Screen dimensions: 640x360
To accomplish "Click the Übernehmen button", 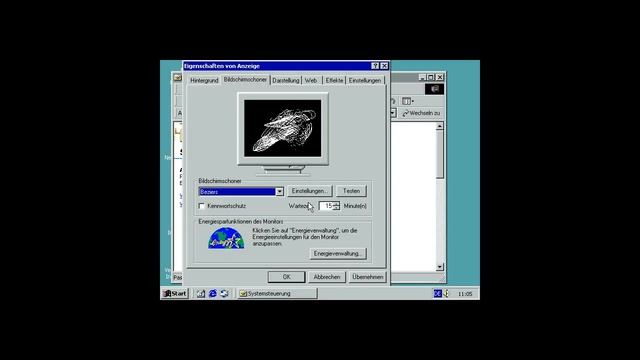I will [x=367, y=277].
